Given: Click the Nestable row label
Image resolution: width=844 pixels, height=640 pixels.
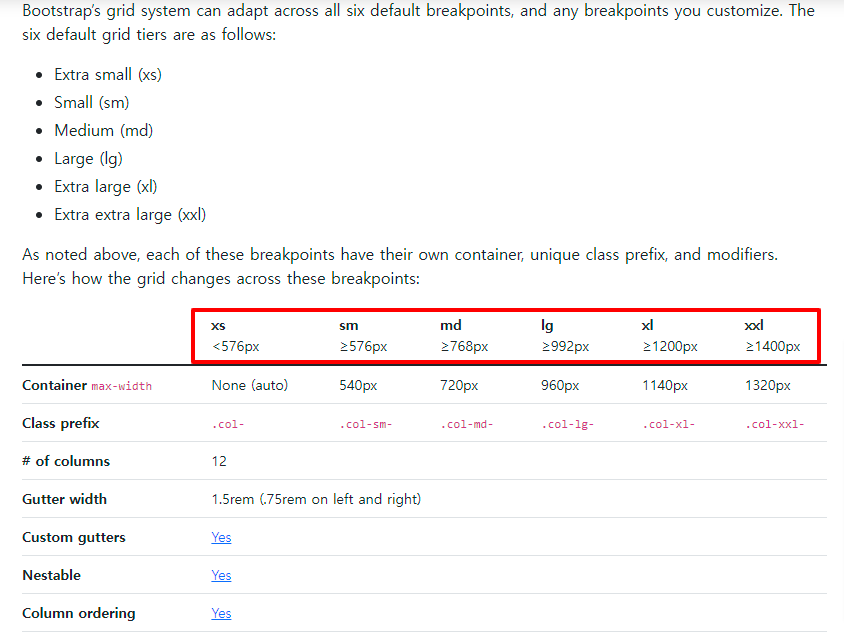Looking at the screenshot, I should click(52, 575).
